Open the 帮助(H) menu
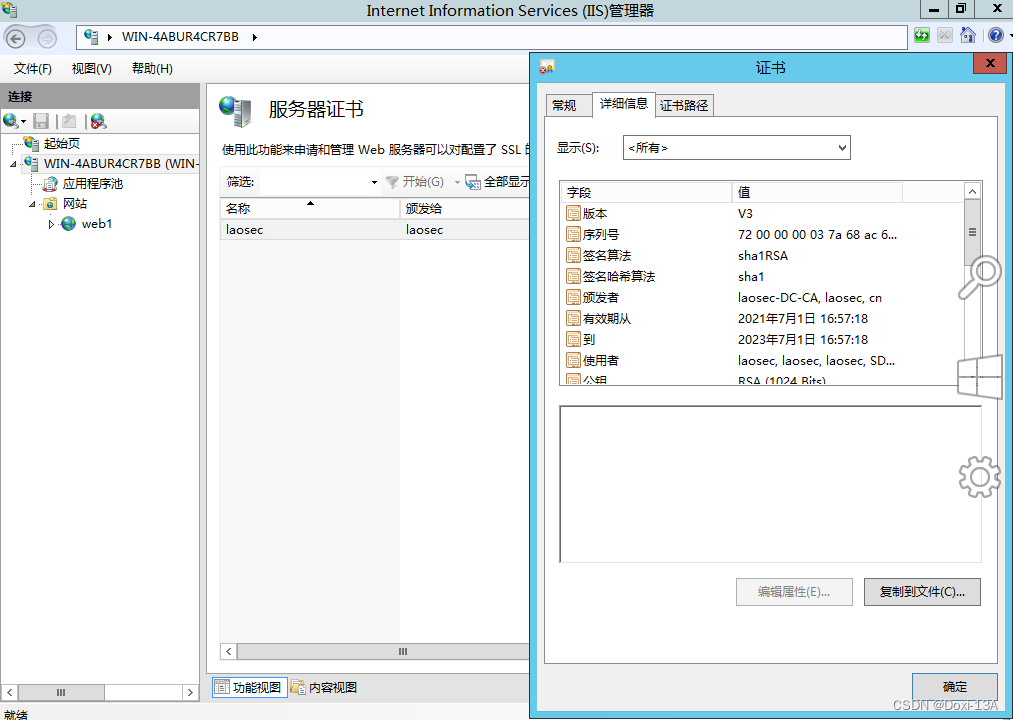1013x720 pixels. pyautogui.click(x=152, y=69)
